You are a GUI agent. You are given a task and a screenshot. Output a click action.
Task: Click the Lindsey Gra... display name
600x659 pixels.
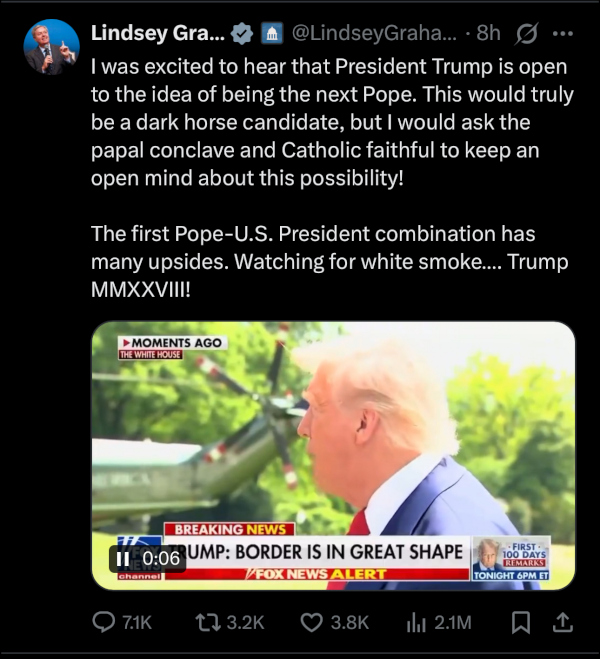[x=158, y=33]
